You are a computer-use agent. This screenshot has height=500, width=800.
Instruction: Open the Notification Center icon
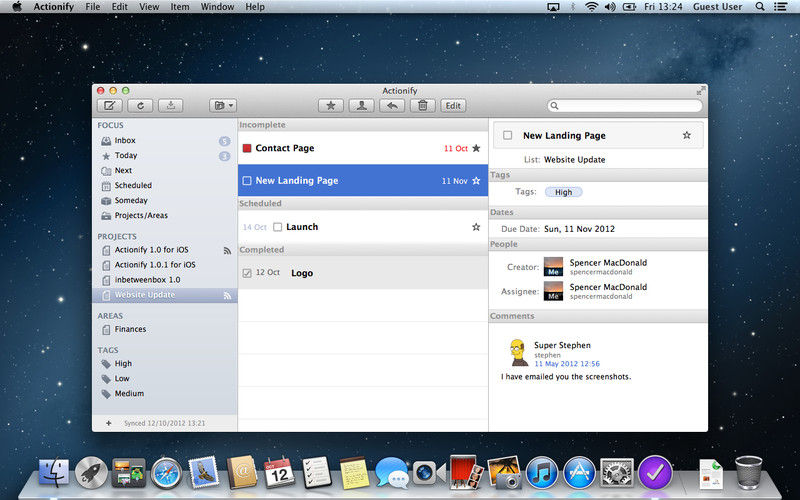tap(780, 7)
